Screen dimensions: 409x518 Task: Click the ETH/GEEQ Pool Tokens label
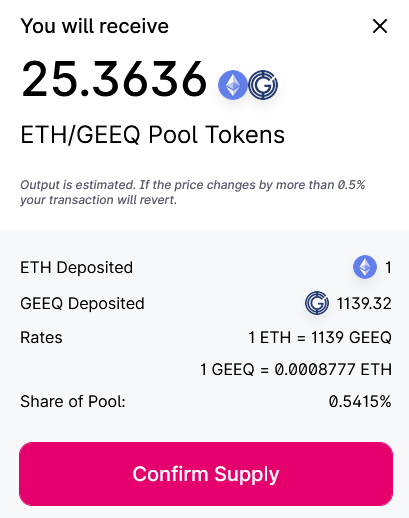tap(153, 135)
